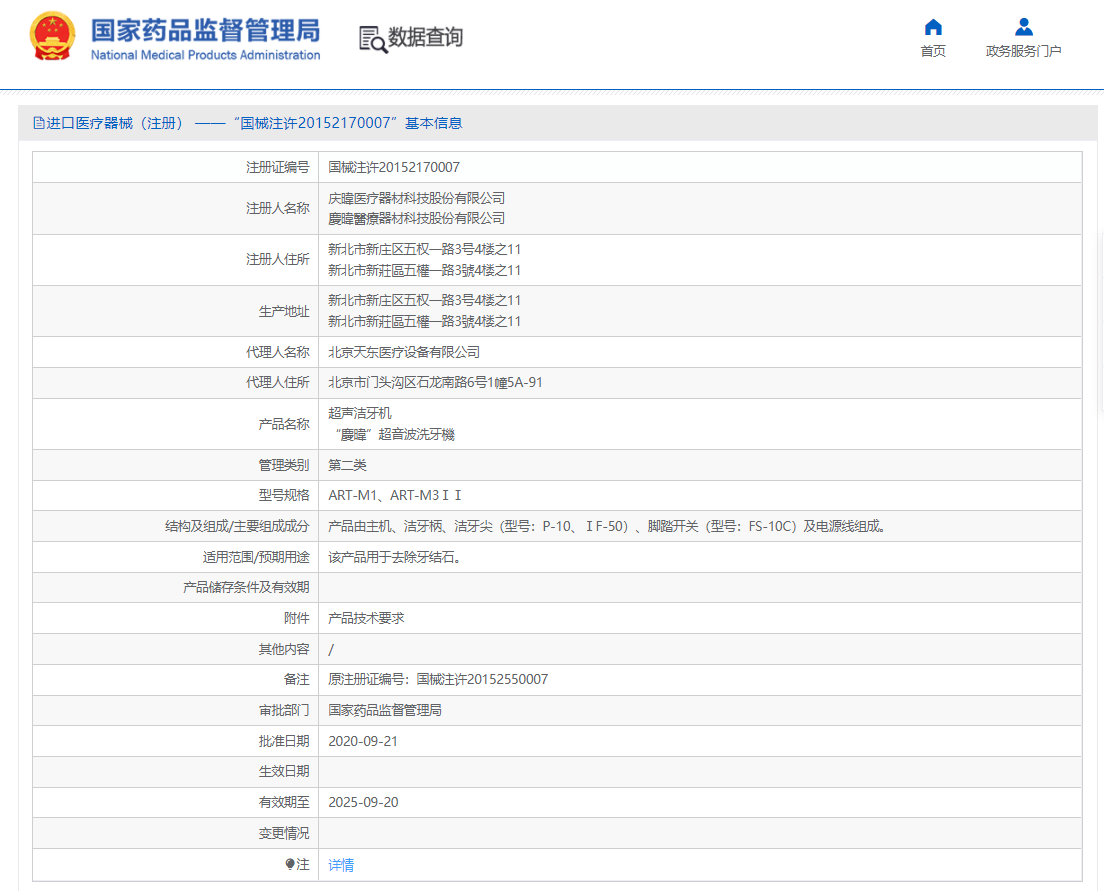
Task: Click the 产品储存条件及有效期 label
Action: coord(246,587)
